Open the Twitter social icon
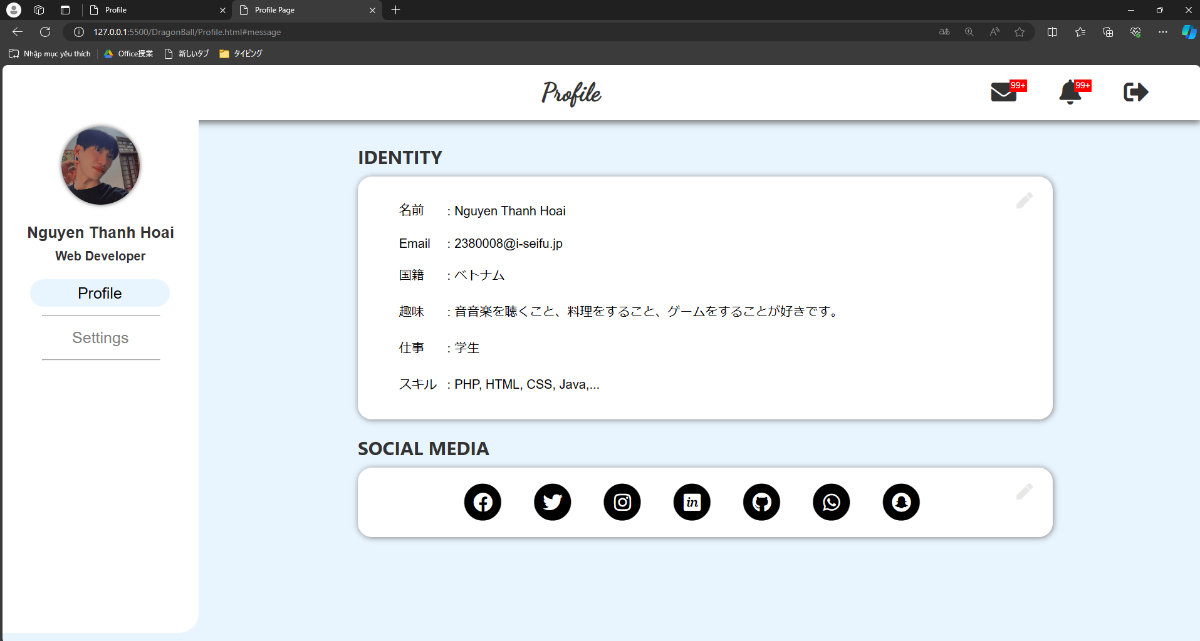The width and height of the screenshot is (1200, 641). click(552, 502)
